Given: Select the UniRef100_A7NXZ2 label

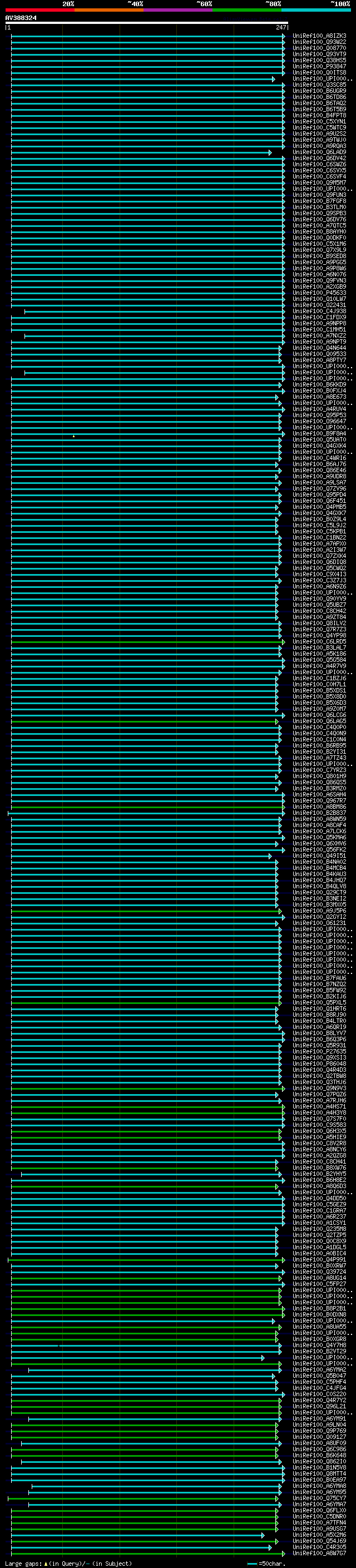Looking at the screenshot, I should point(319,336).
